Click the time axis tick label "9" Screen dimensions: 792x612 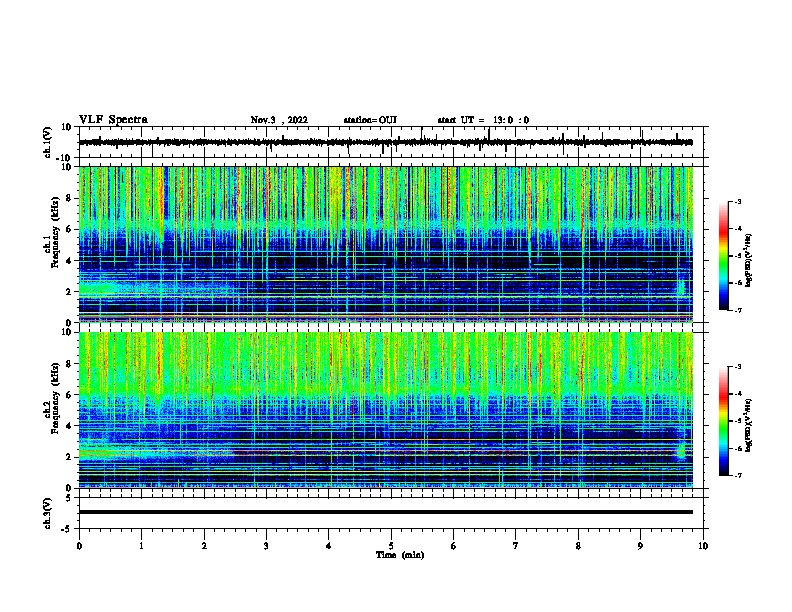(x=640, y=546)
